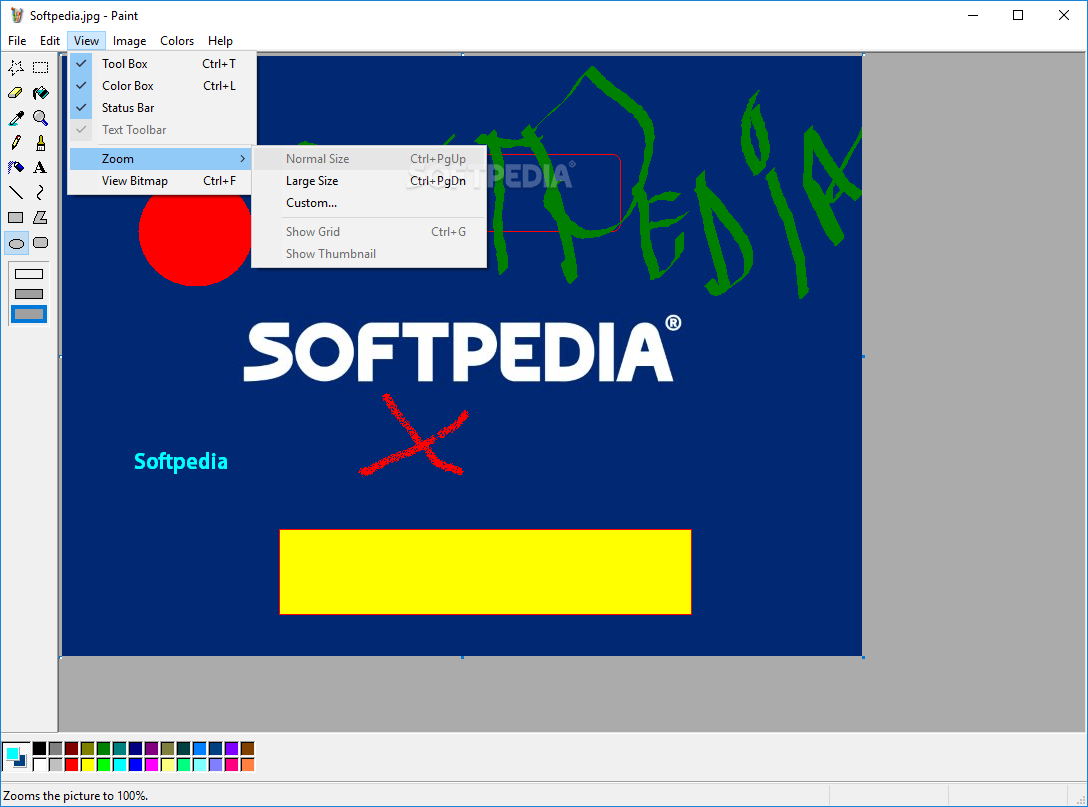The image size is (1088, 807).
Task: Select the Pencil tool
Action: 16,142
